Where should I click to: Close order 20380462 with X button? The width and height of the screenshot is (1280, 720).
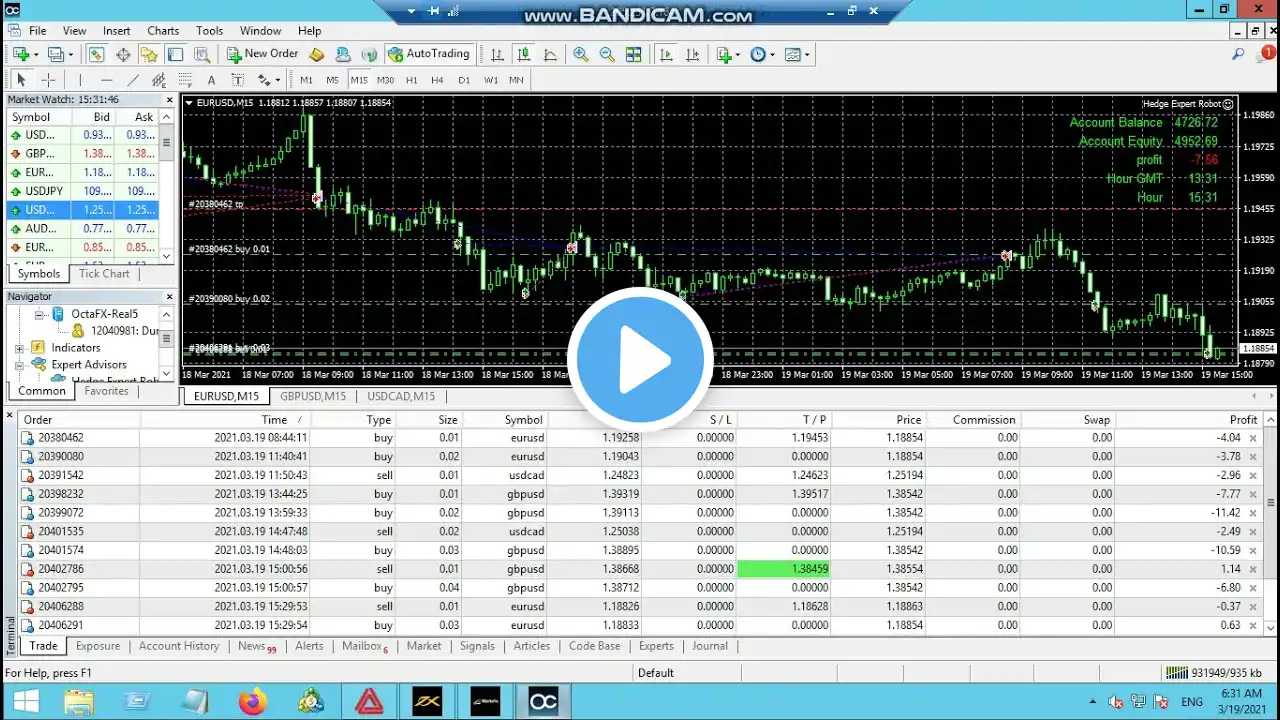(1254, 438)
